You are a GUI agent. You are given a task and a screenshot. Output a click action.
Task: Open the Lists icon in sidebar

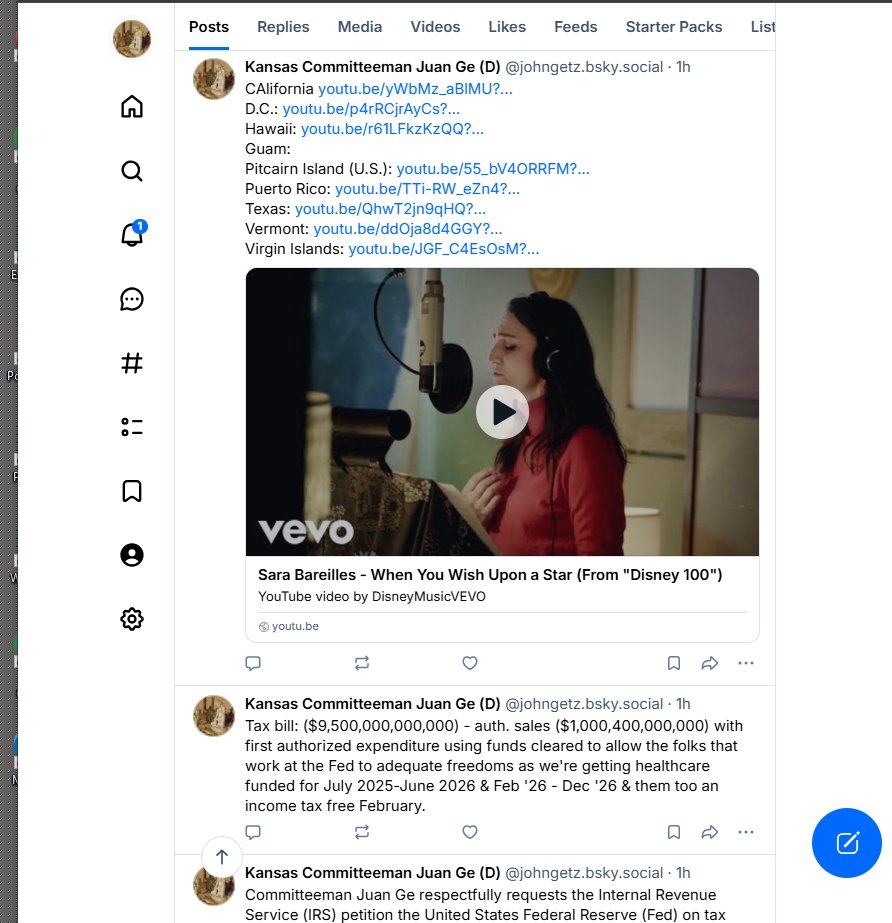(132, 427)
